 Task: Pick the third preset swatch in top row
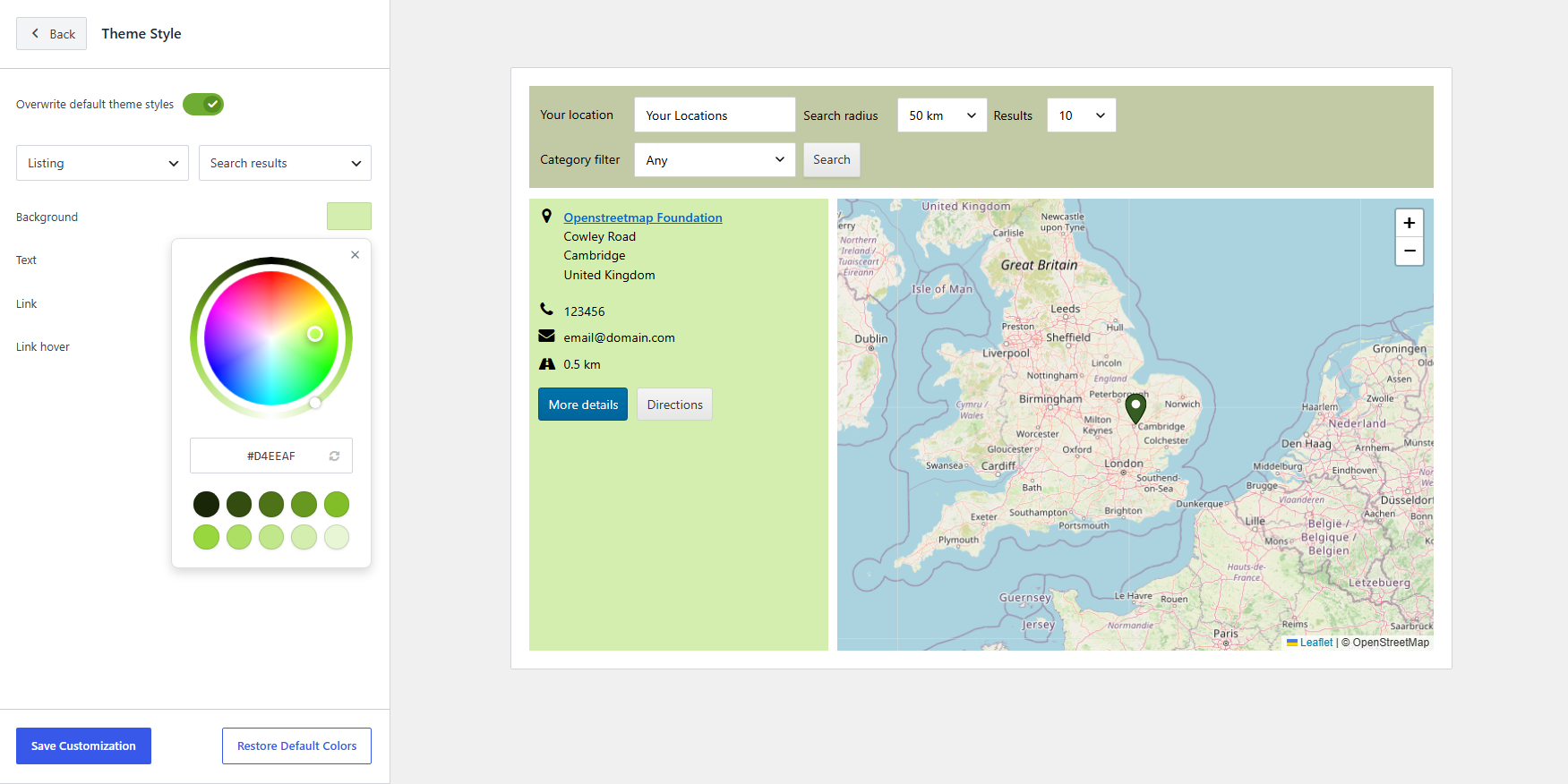(x=271, y=504)
